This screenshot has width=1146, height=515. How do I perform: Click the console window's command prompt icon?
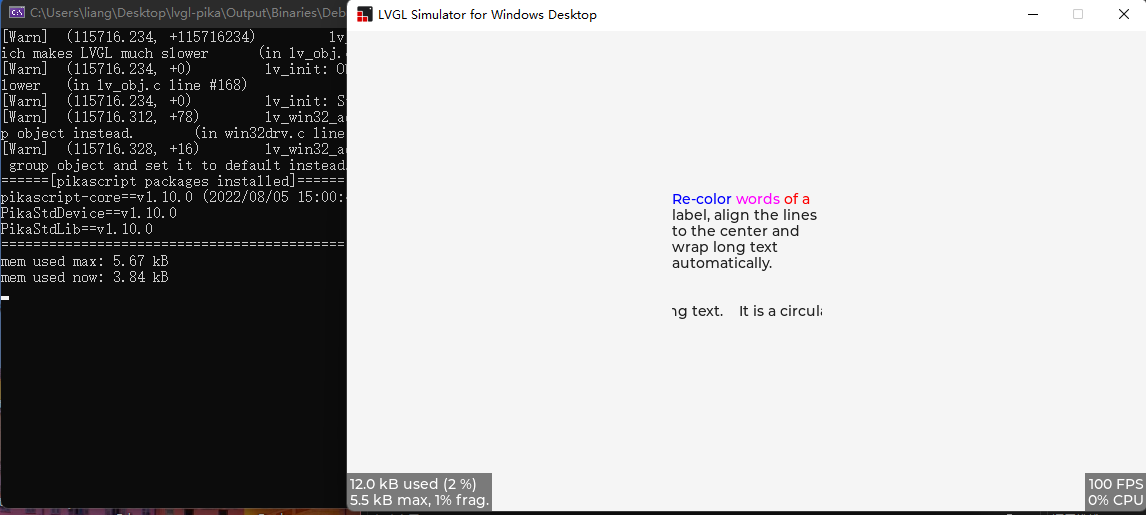pos(15,12)
